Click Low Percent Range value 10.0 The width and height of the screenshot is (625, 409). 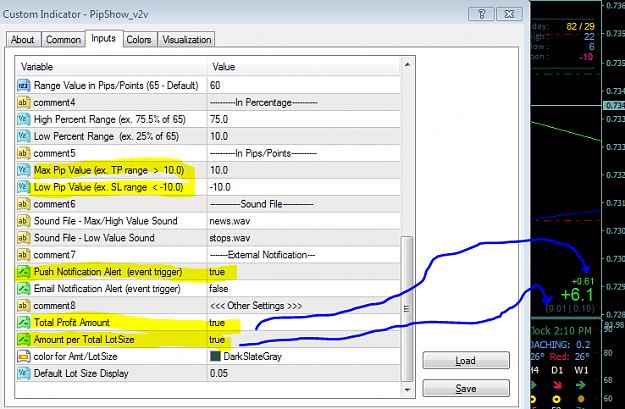coord(303,136)
